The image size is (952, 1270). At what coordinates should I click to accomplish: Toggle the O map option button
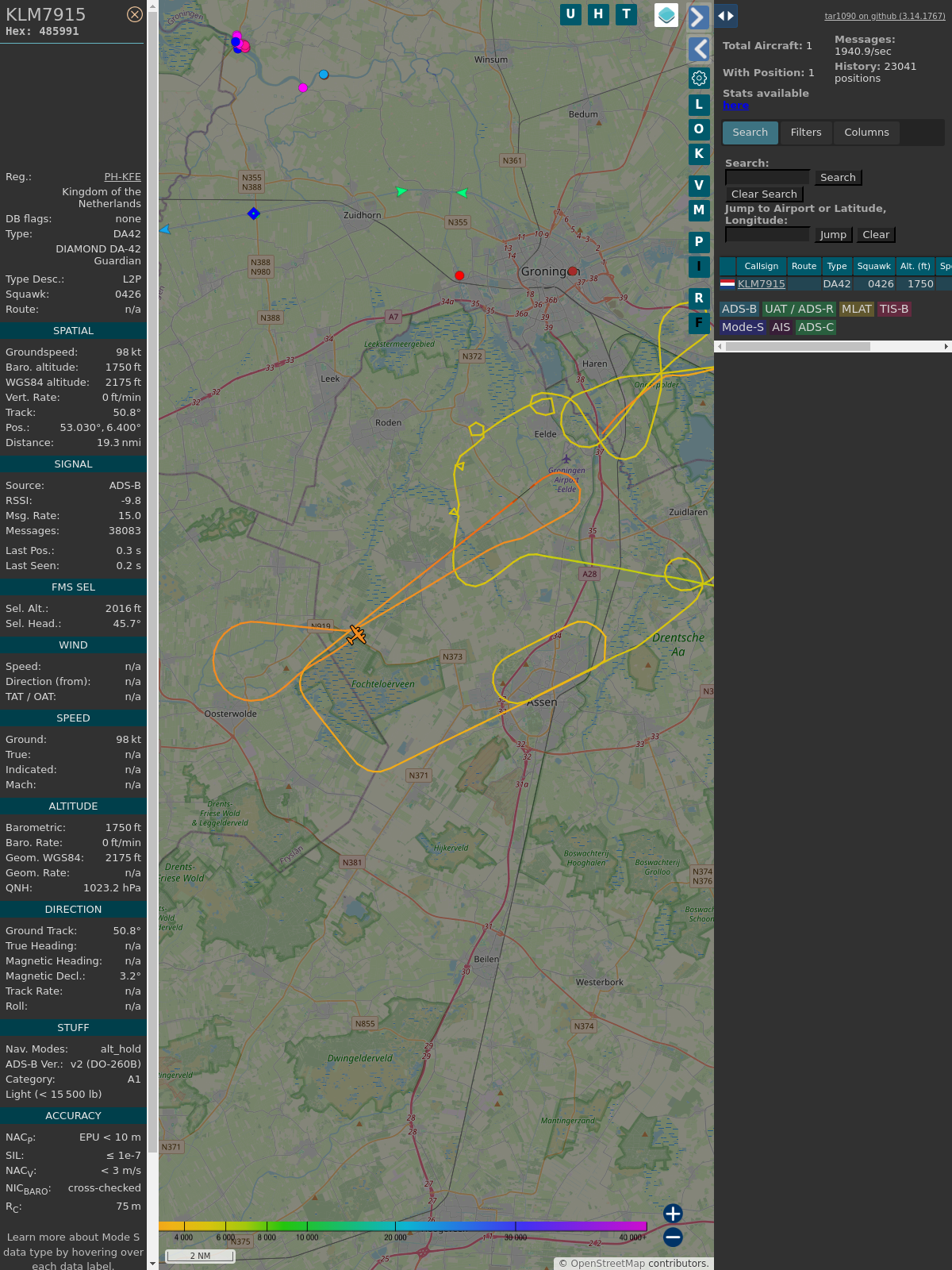(x=699, y=129)
